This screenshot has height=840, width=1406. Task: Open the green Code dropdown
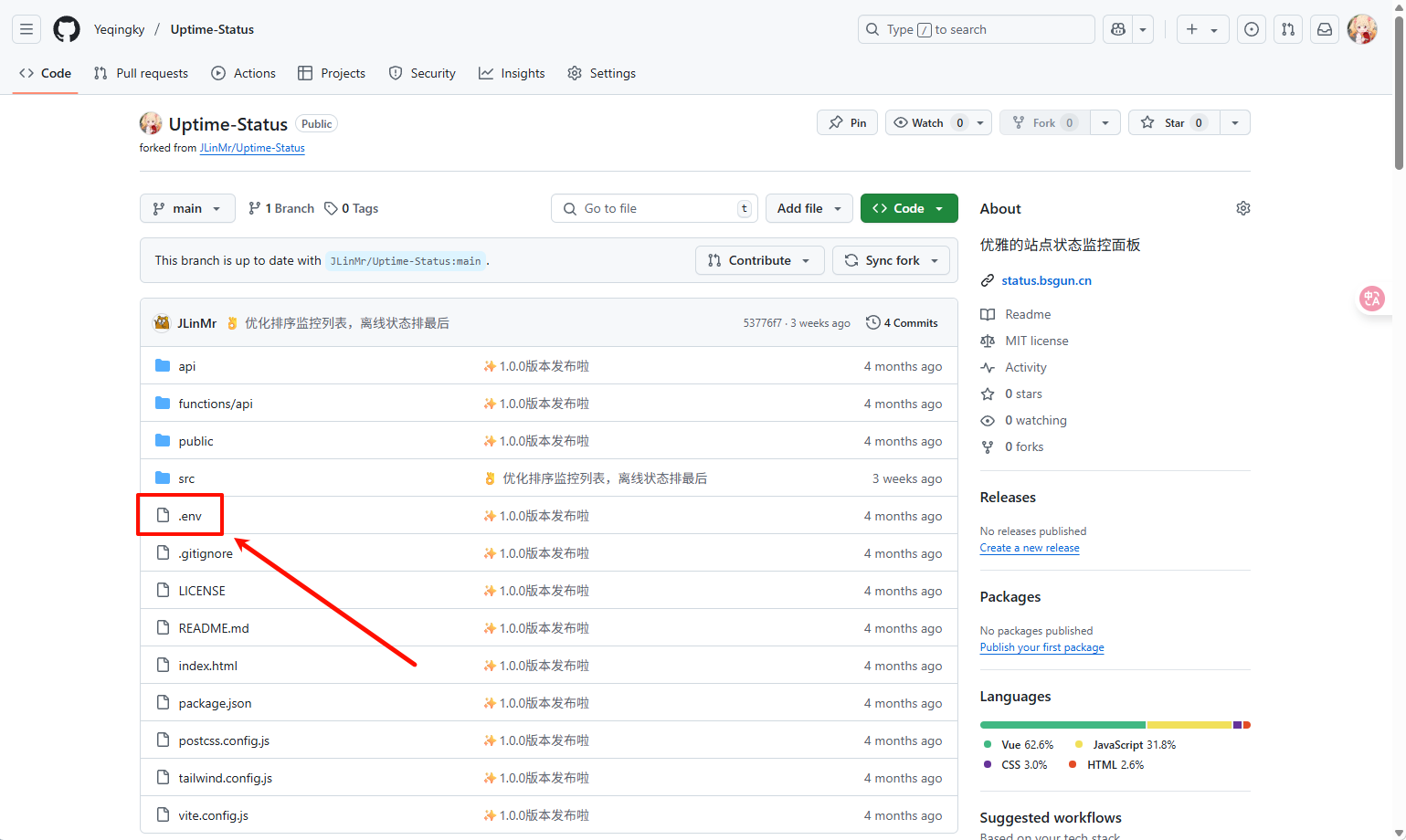click(909, 208)
